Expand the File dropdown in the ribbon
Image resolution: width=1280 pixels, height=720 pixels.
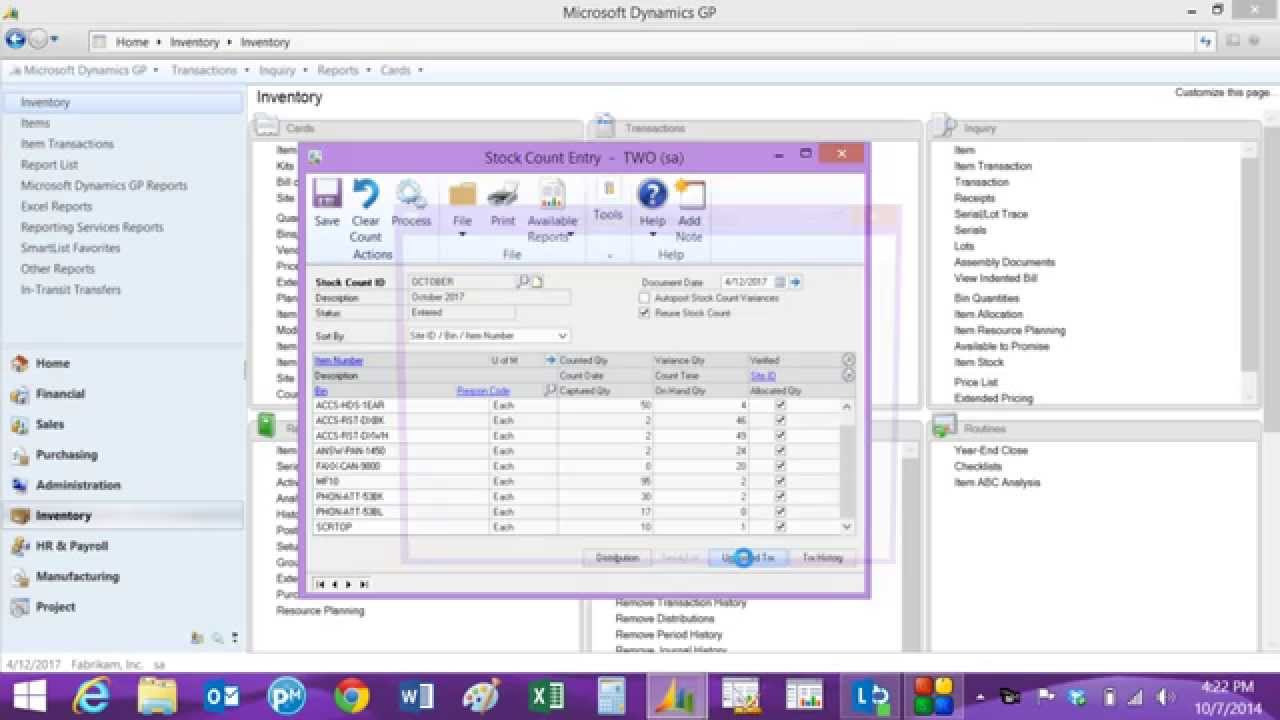click(462, 235)
